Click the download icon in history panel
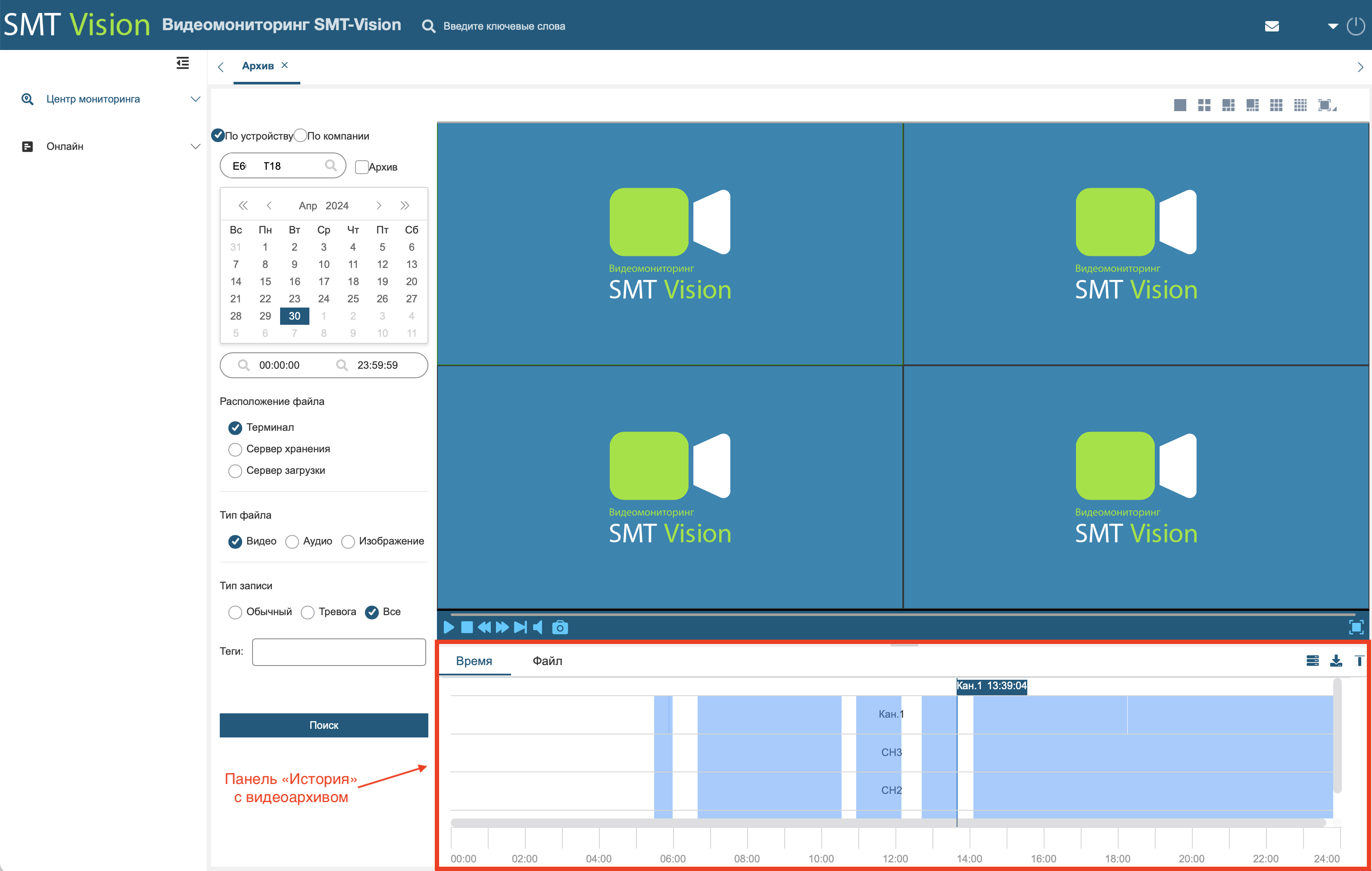Screen dimensions: 1372x871 point(1336,661)
